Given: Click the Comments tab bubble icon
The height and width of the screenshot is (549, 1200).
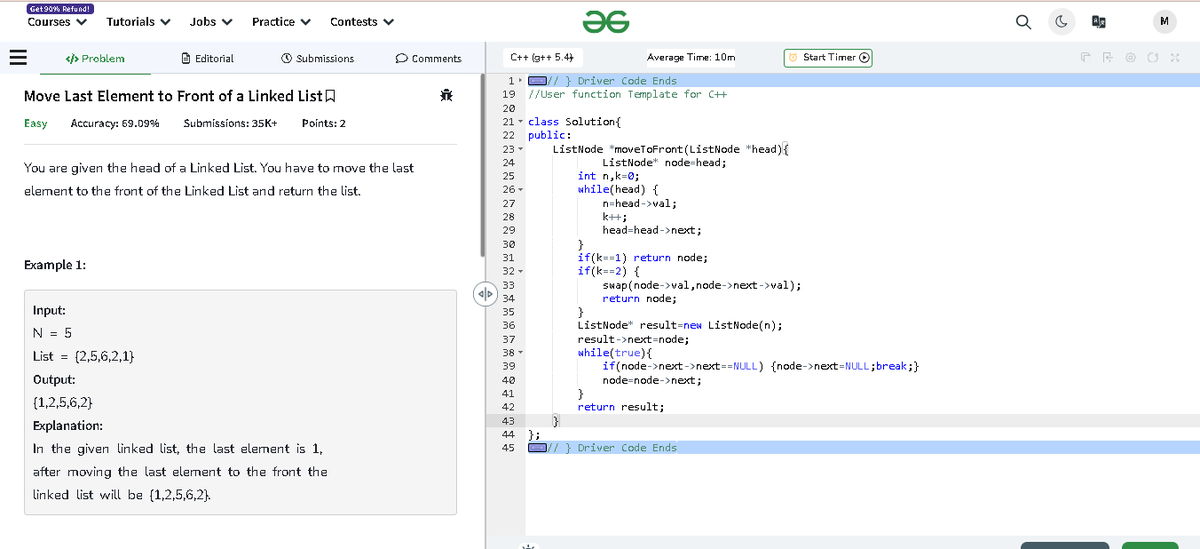Looking at the screenshot, I should pyautogui.click(x=401, y=58).
